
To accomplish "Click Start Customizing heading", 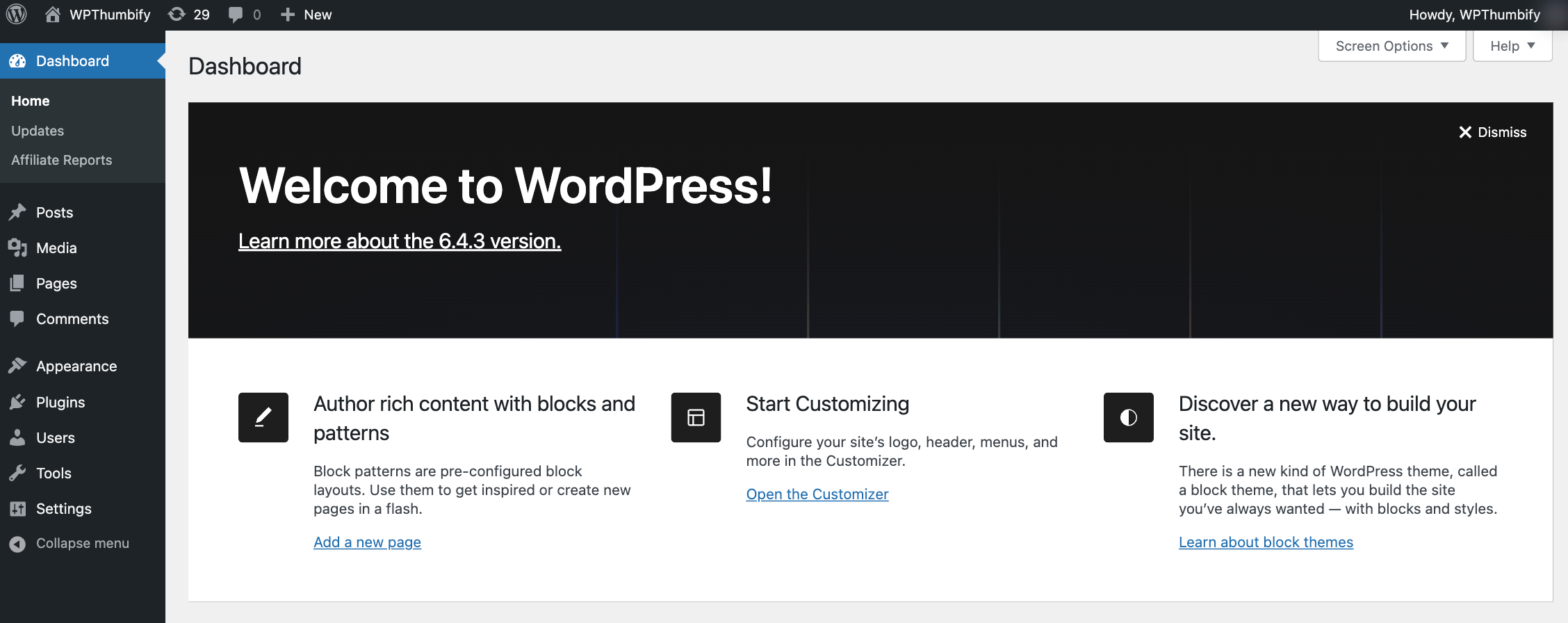I will [x=827, y=403].
